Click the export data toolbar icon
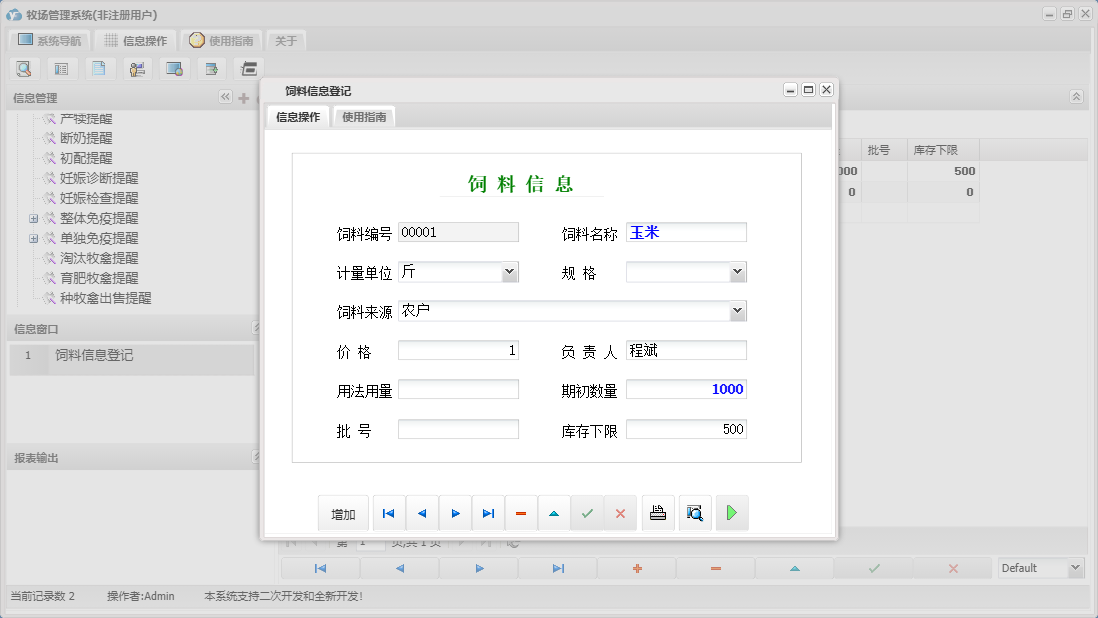The width and height of the screenshot is (1098, 618). tap(211, 68)
